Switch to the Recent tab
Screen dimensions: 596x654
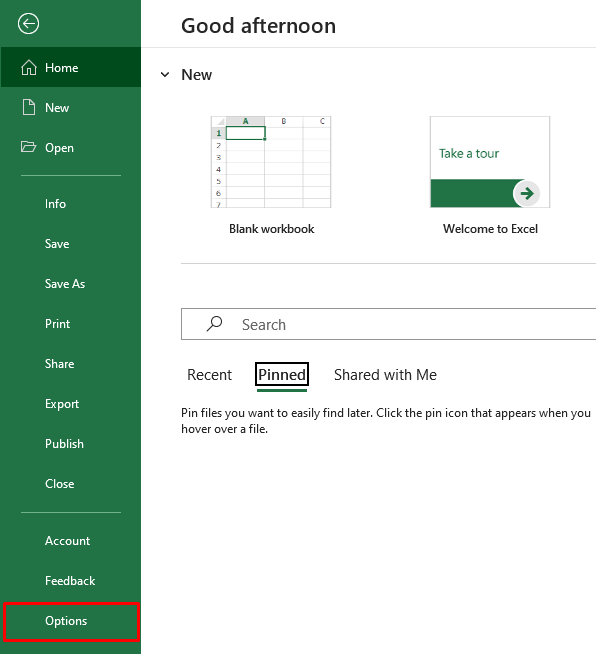(x=209, y=375)
